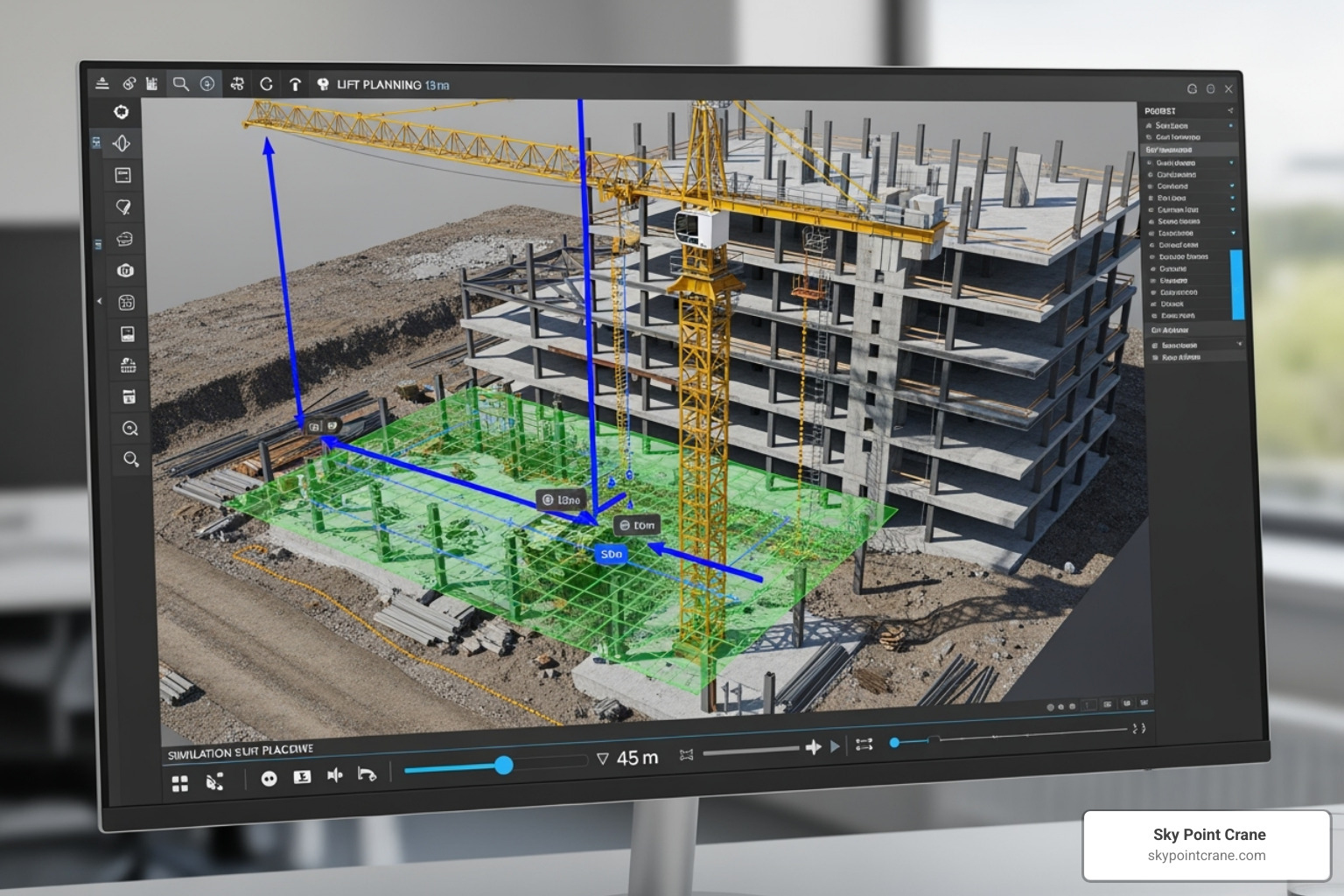Expand the fourth dropdown arrow in right panel list
Image resolution: width=1344 pixels, height=896 pixels.
[x=1233, y=210]
